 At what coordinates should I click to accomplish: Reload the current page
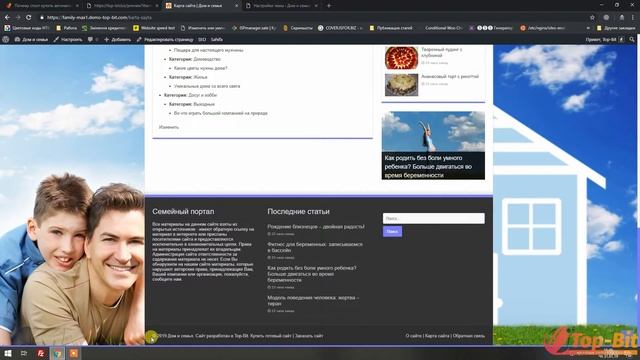click(x=29, y=18)
